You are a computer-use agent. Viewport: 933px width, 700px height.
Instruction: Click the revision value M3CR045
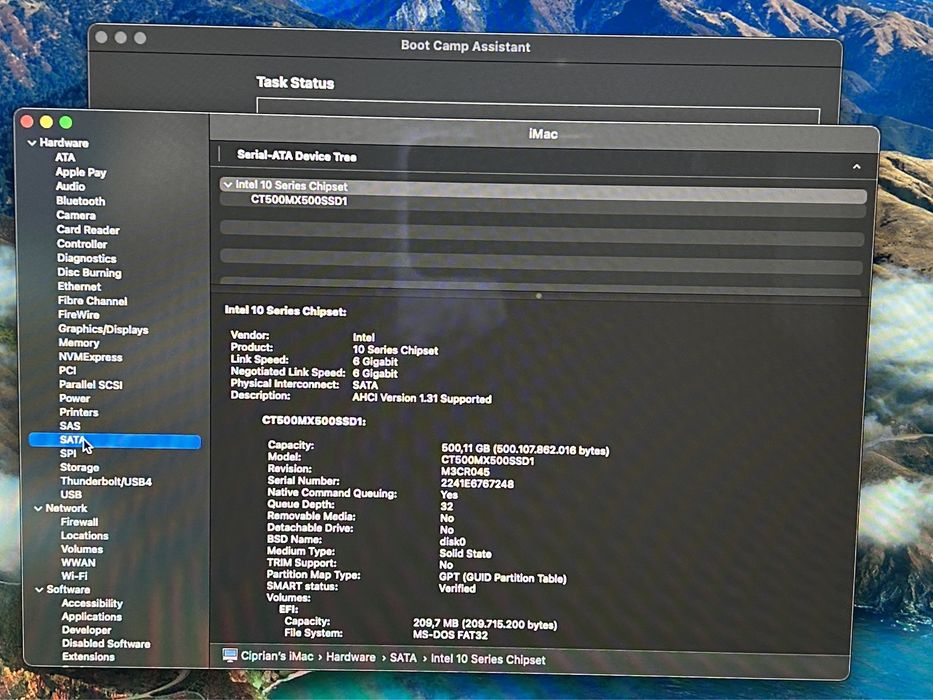pyautogui.click(x=465, y=472)
